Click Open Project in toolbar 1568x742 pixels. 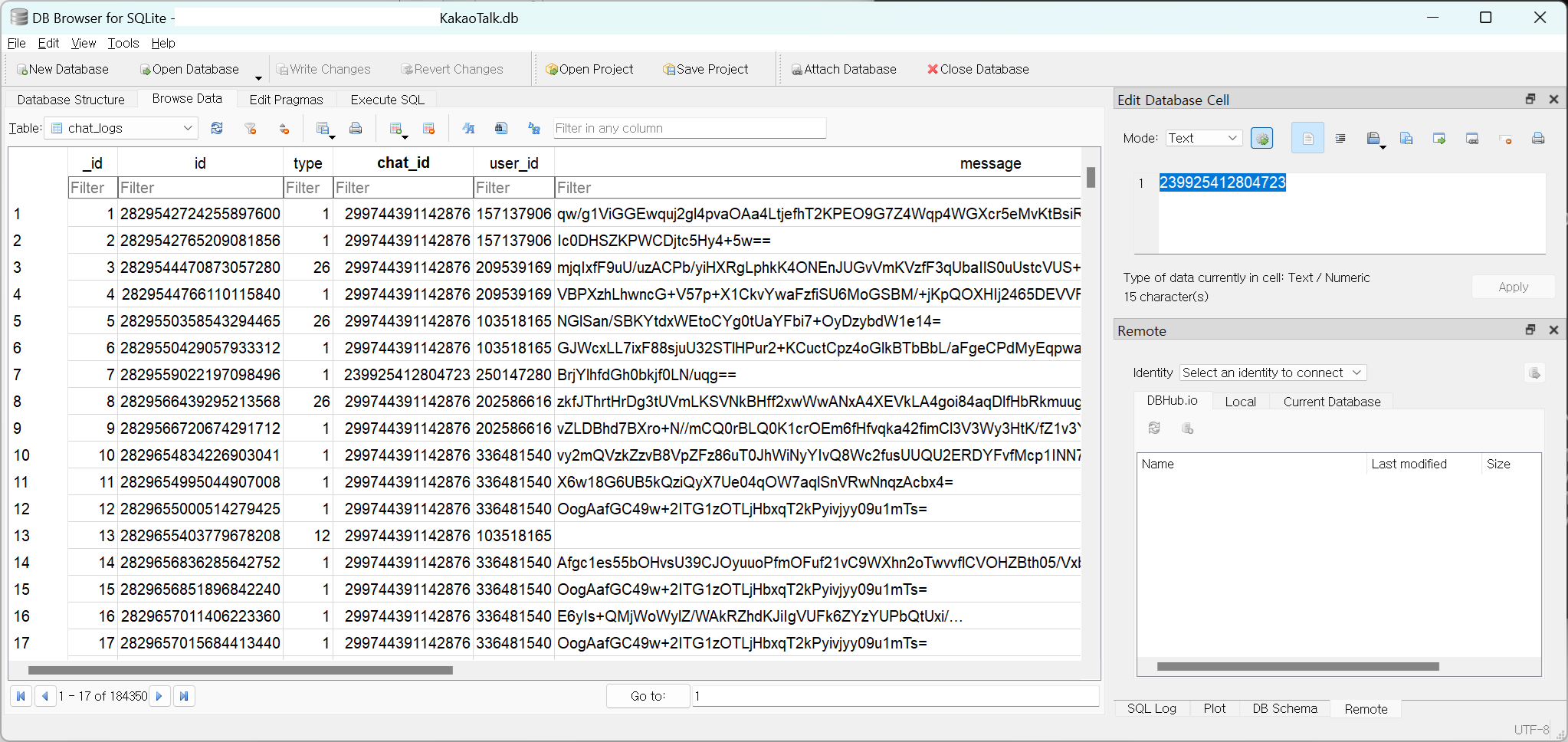click(589, 69)
